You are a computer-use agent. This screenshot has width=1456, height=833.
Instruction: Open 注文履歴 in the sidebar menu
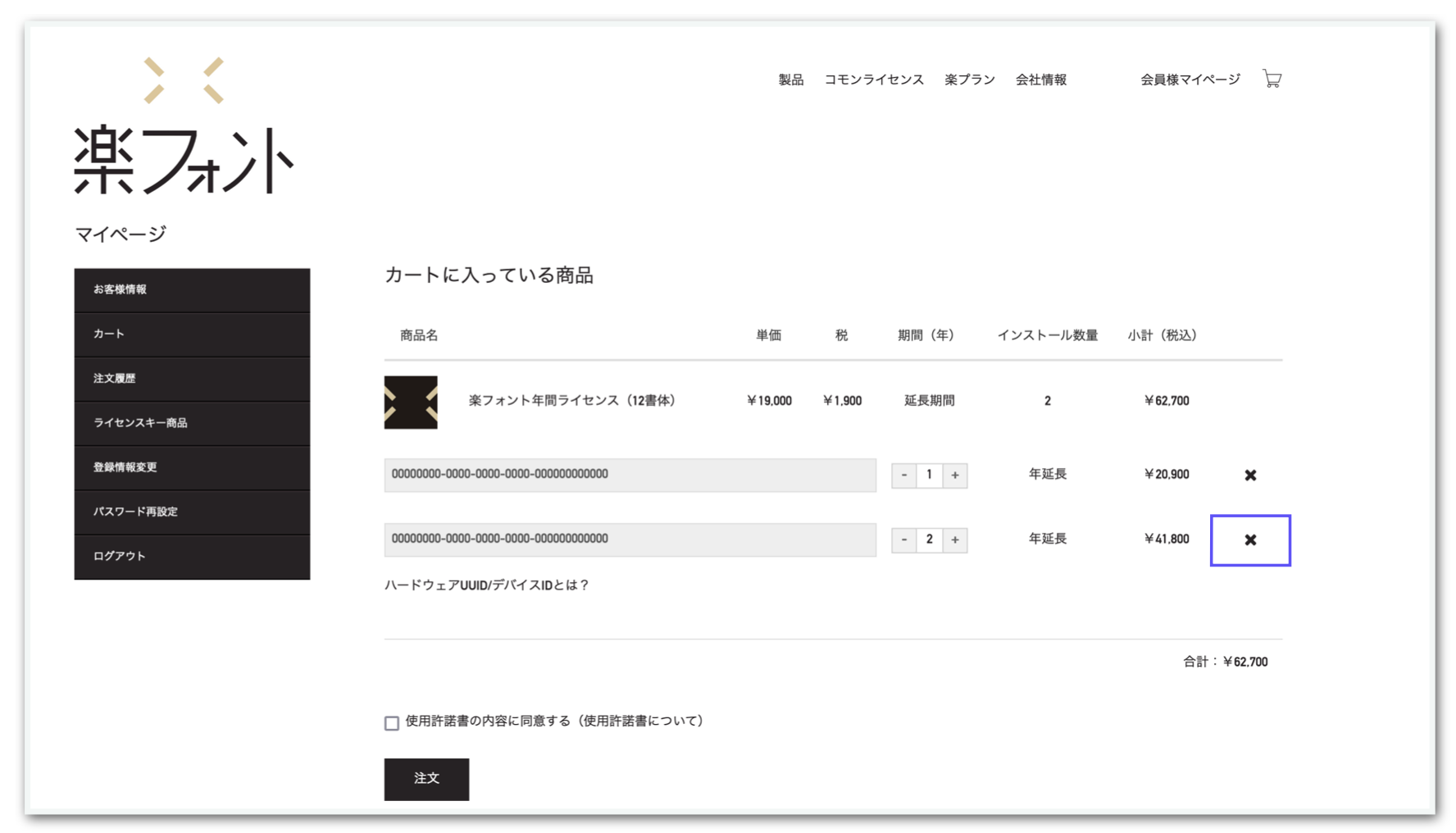pos(192,378)
